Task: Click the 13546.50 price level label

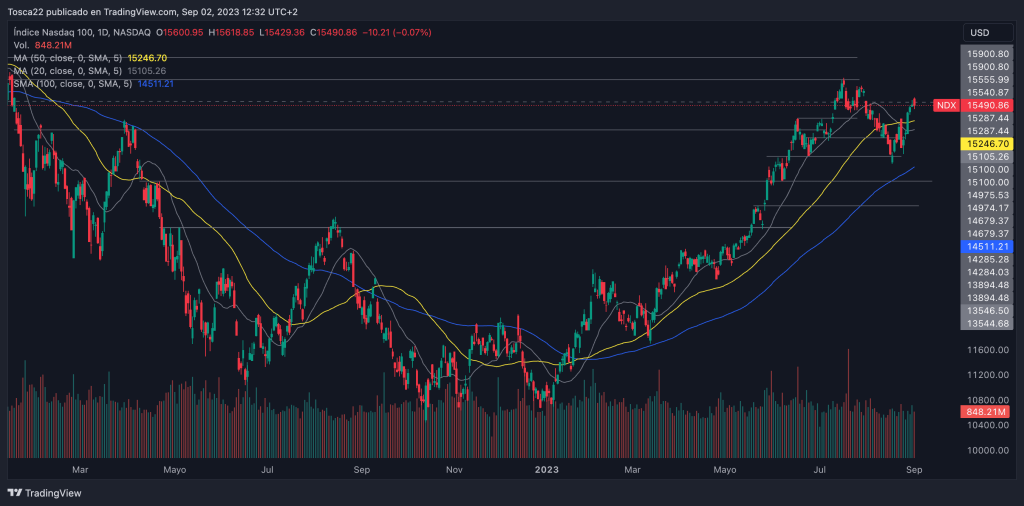Action: (x=986, y=311)
